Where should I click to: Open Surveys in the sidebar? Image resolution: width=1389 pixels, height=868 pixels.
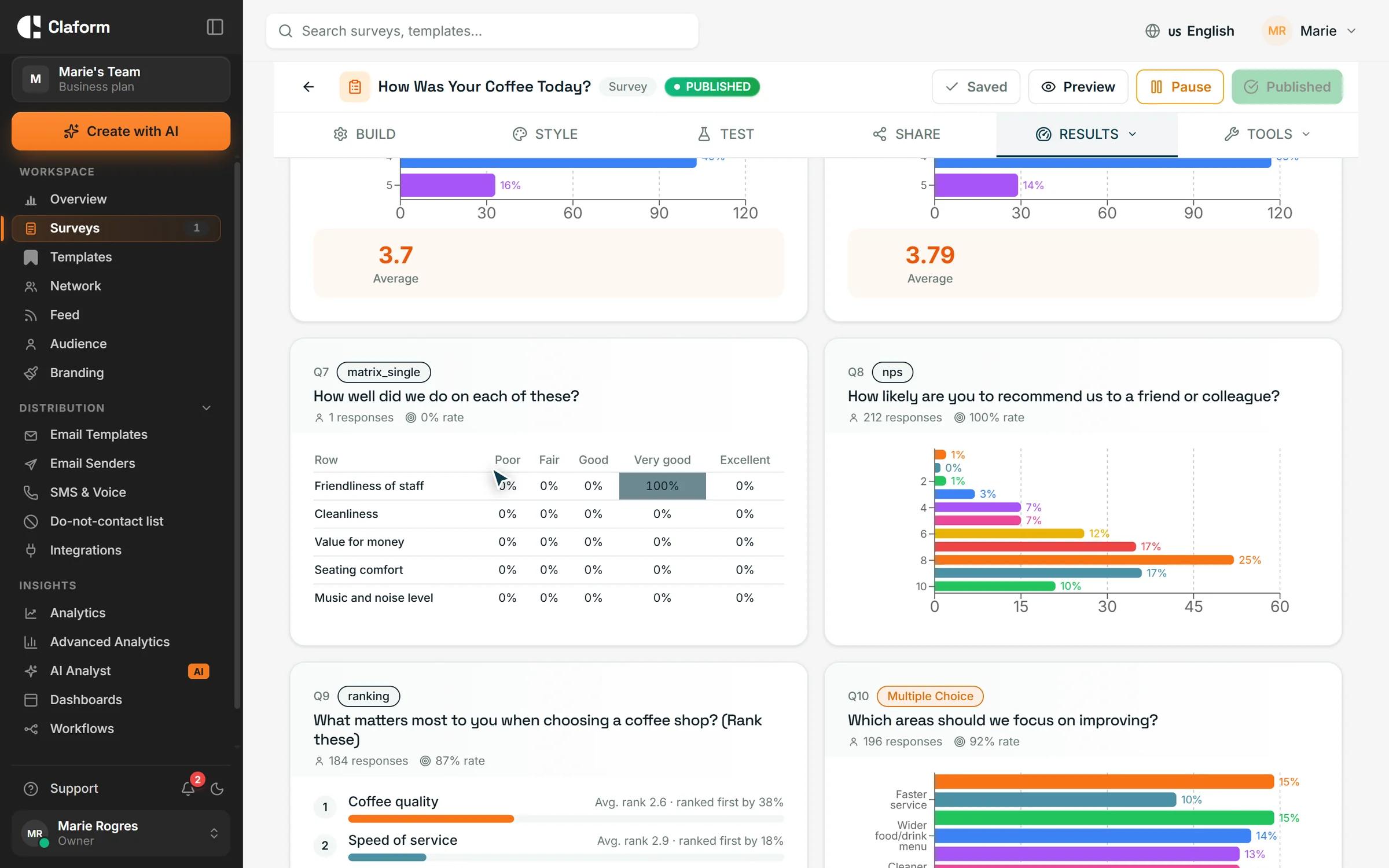[116, 228]
